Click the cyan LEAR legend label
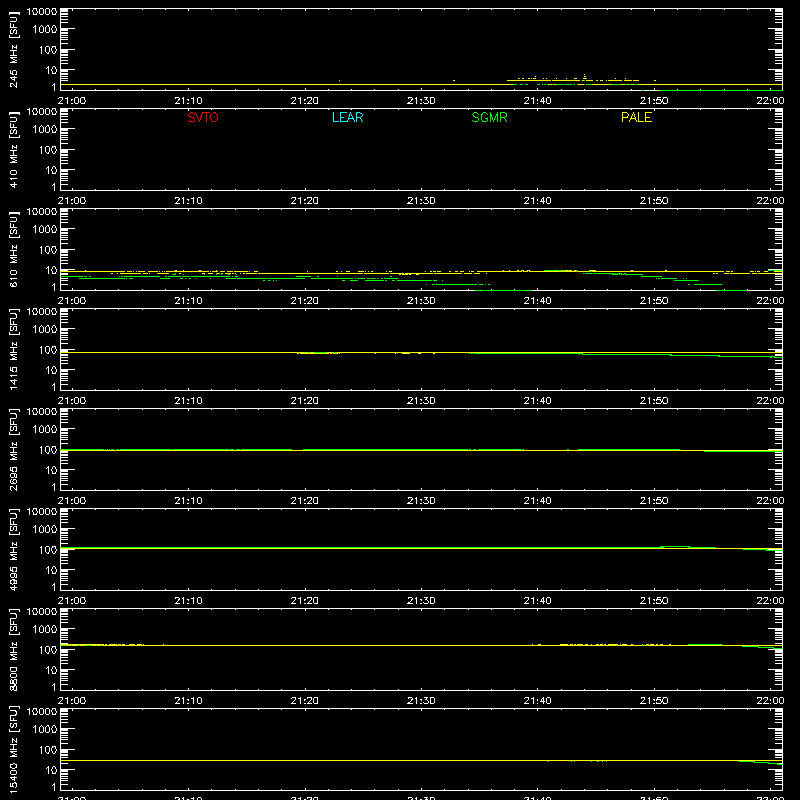This screenshot has height=800, width=800. point(347,117)
